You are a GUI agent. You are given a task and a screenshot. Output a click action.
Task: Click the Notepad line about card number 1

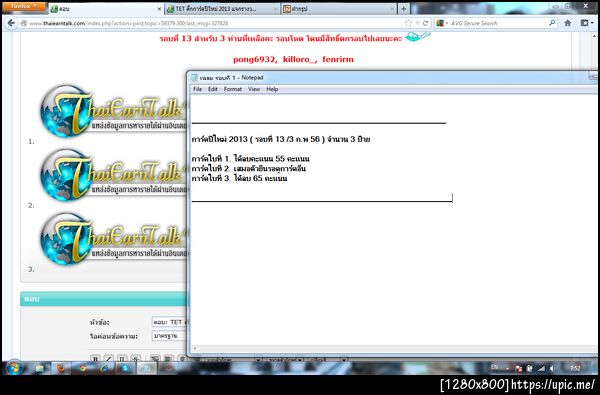(x=251, y=159)
